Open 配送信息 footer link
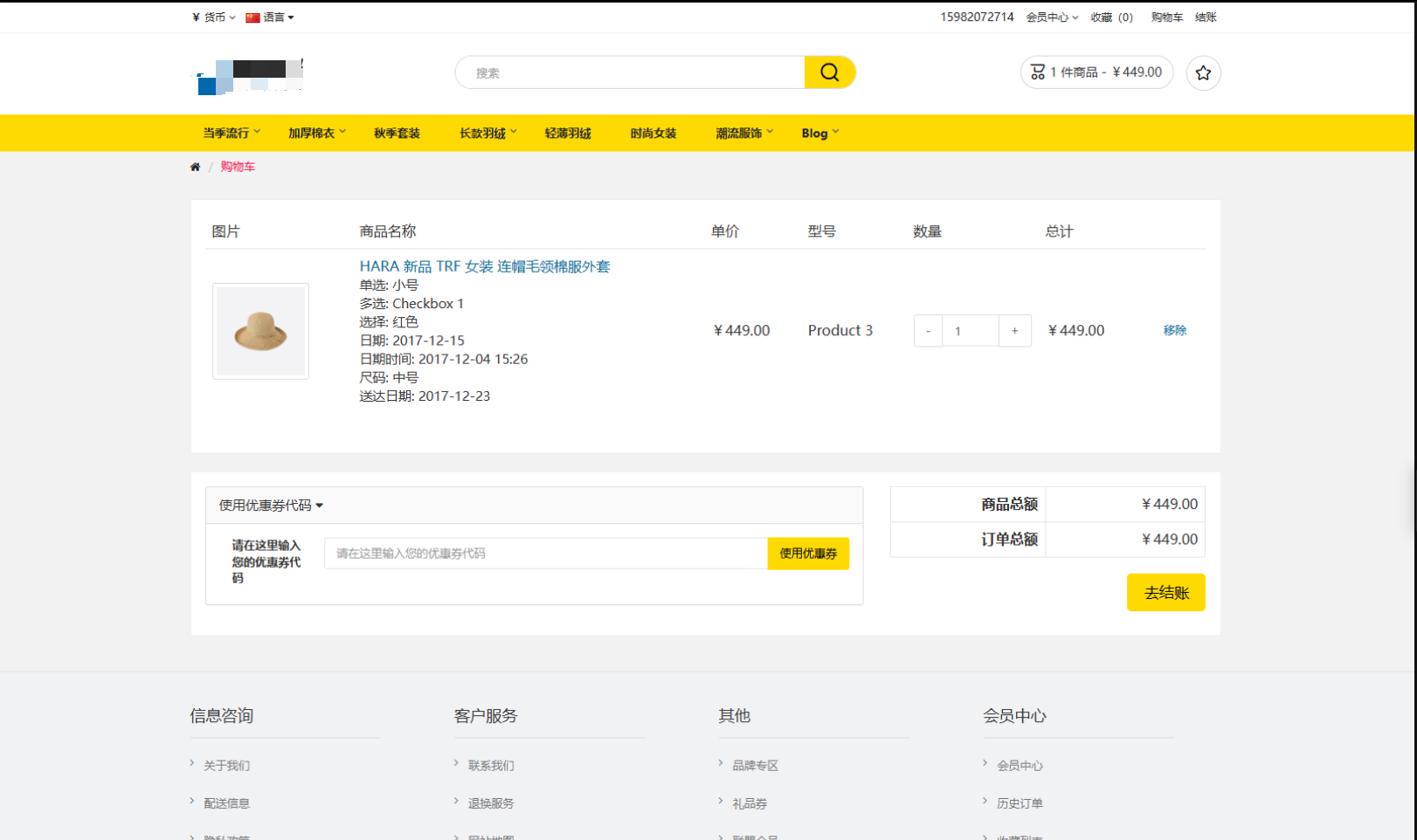Image resolution: width=1417 pixels, height=840 pixels. point(226,803)
